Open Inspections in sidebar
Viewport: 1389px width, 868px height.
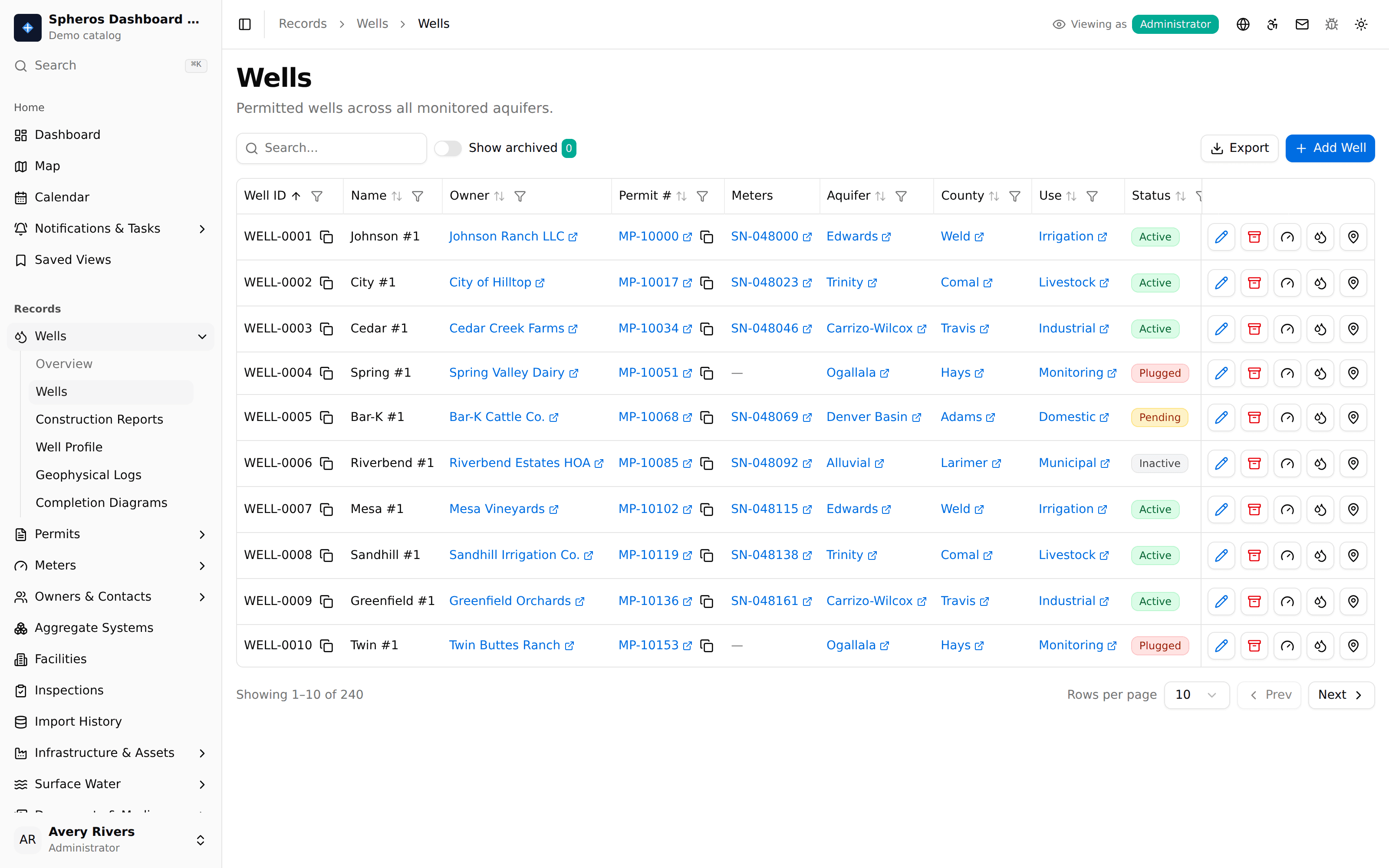[x=111, y=690]
